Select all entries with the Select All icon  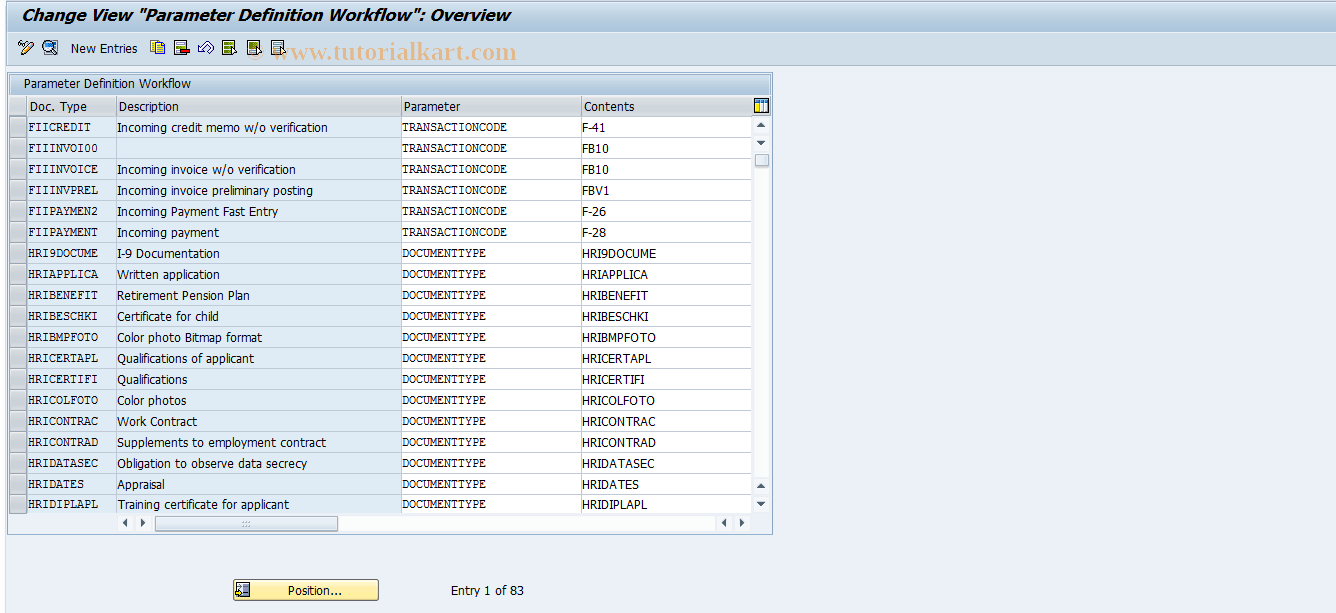click(229, 47)
